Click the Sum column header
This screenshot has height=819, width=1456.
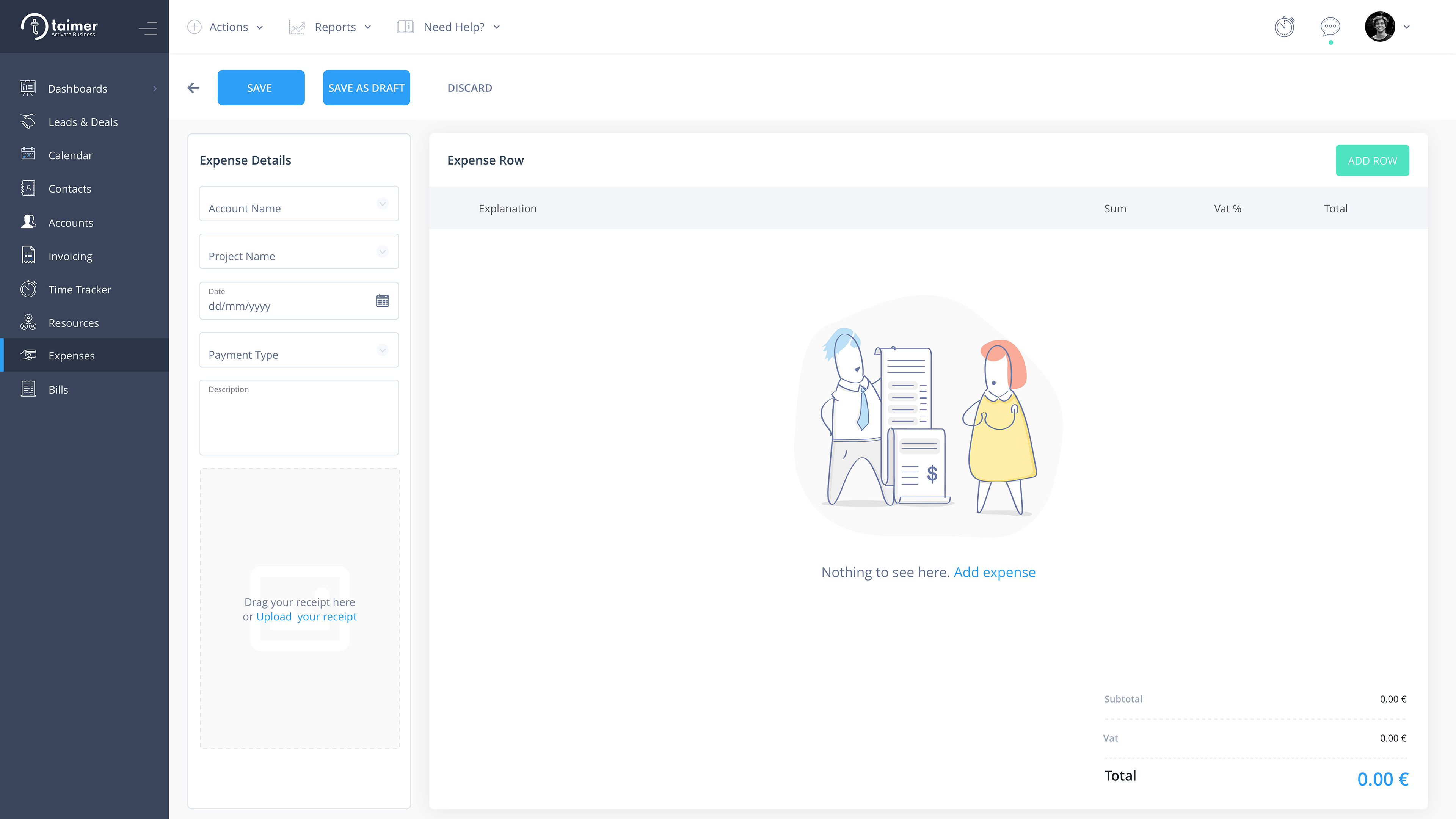(1115, 208)
